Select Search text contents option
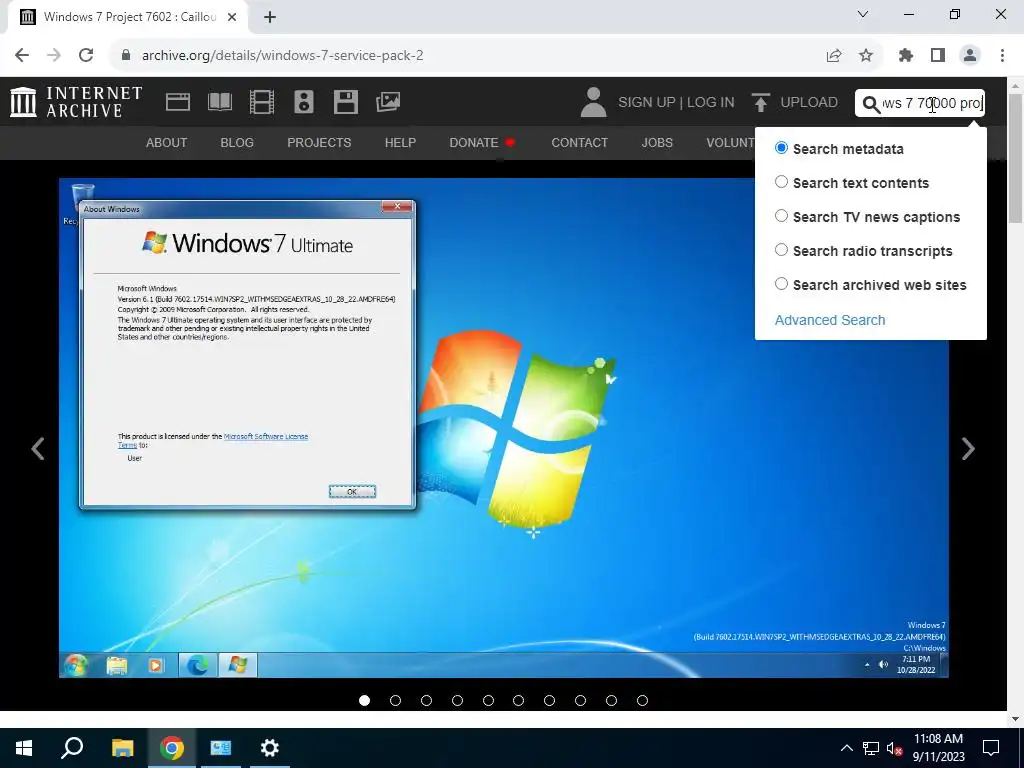The width and height of the screenshot is (1024, 768). [x=781, y=182]
